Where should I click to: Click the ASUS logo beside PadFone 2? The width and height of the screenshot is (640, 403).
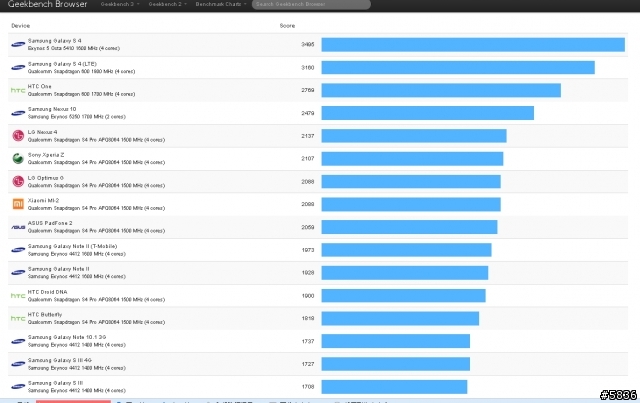tap(18, 227)
